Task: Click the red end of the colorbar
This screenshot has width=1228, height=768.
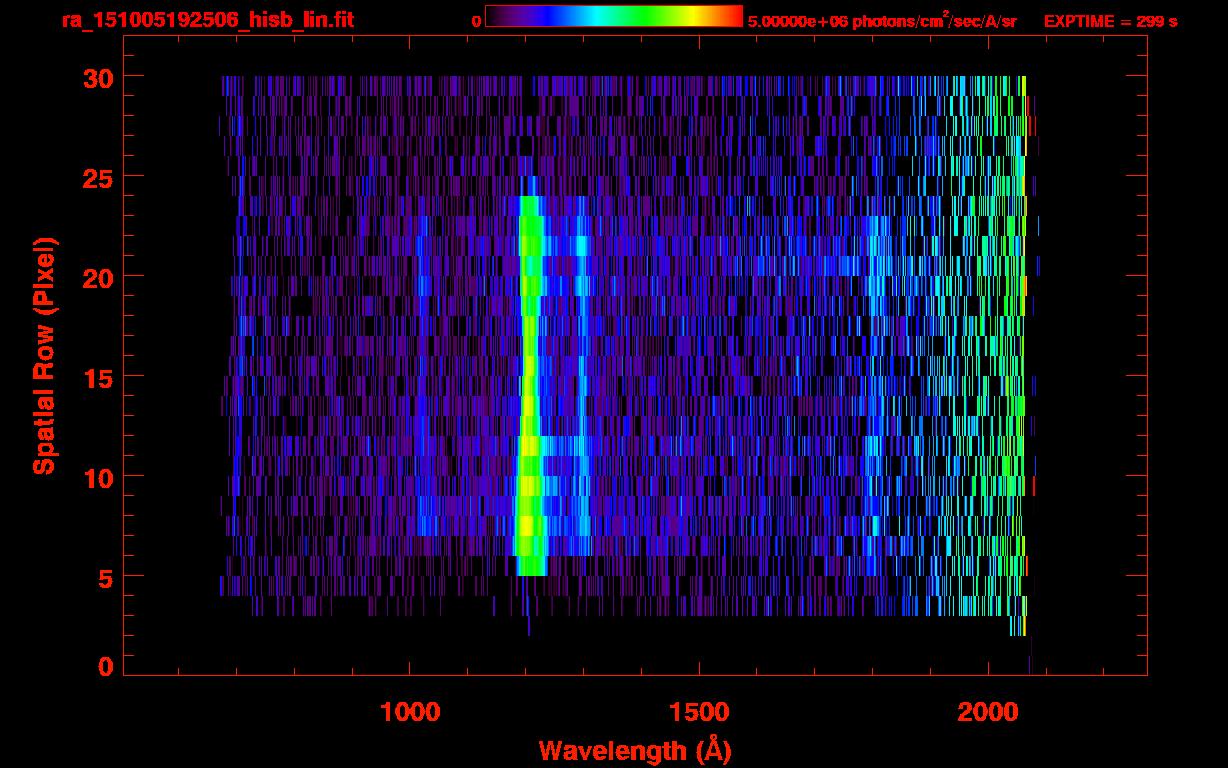Action: point(735,16)
